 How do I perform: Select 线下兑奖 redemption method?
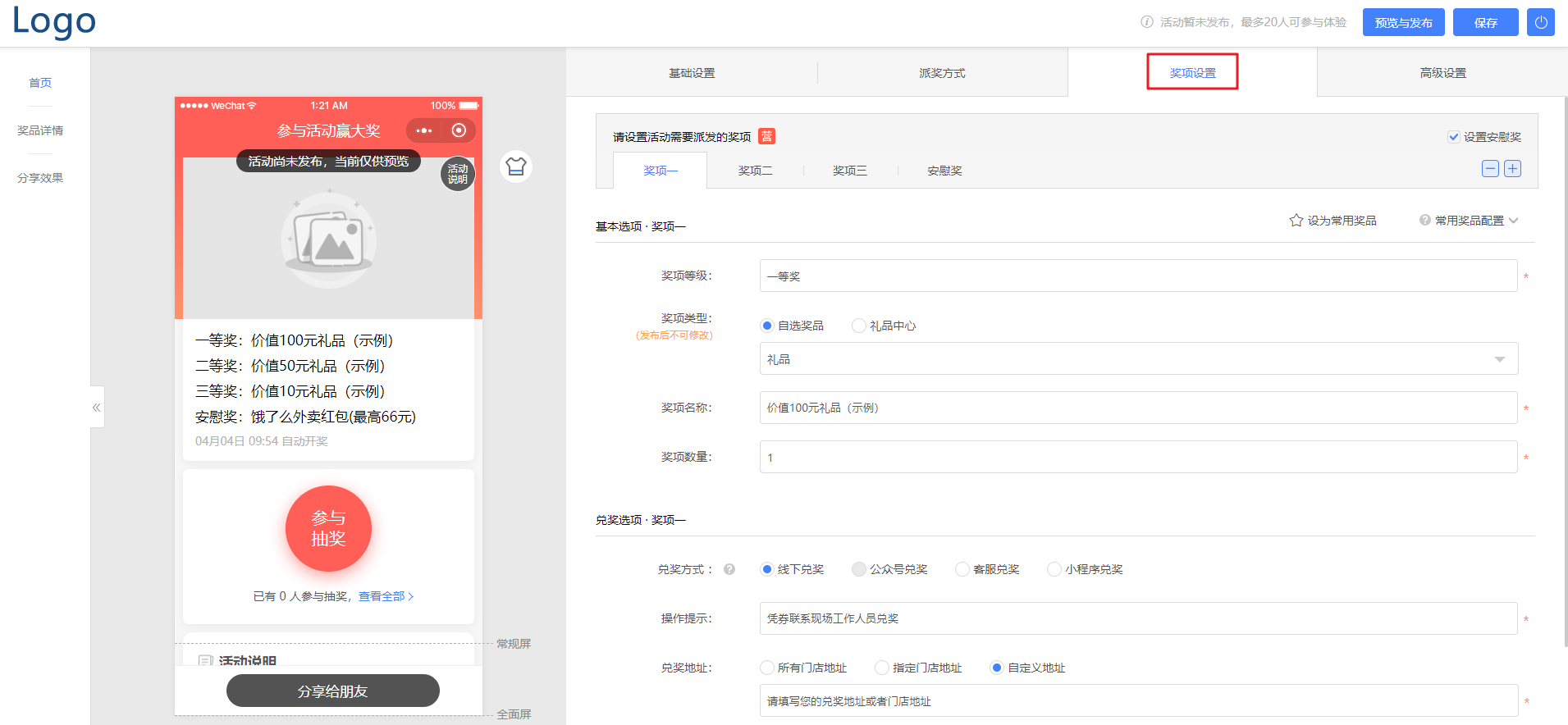click(x=767, y=569)
